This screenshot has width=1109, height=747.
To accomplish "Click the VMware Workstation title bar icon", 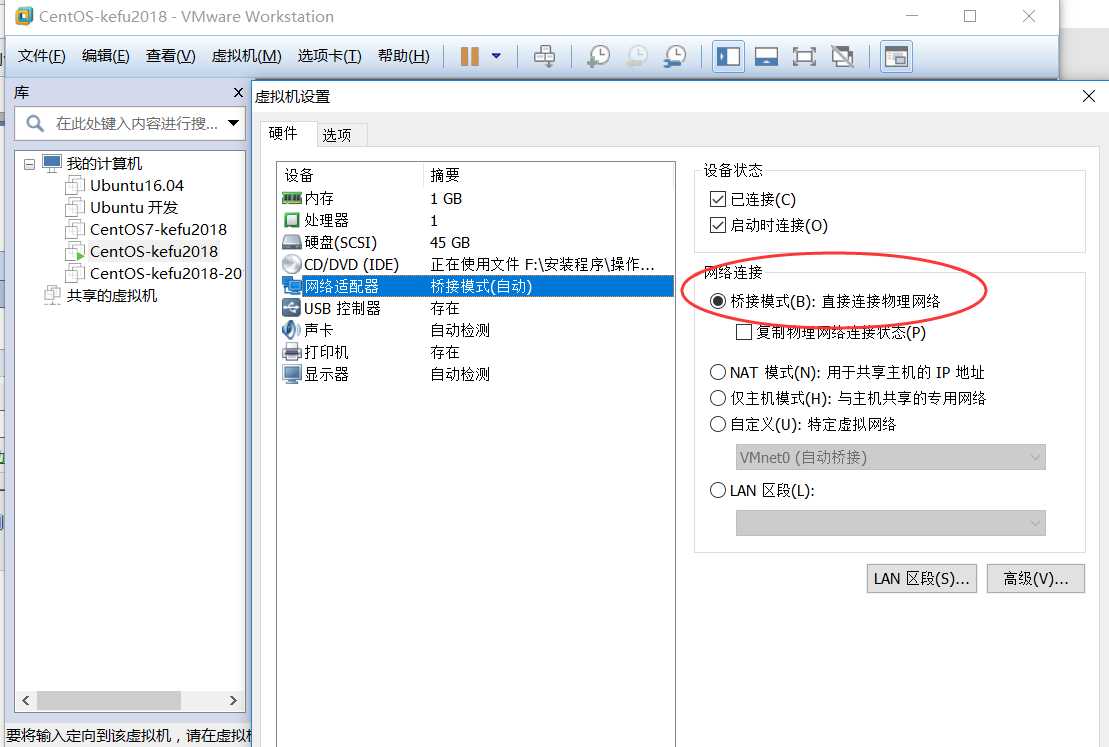I will pos(24,16).
